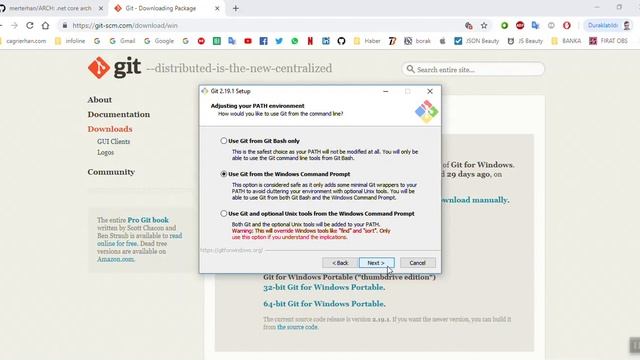Open the GitHub bookmark icon
The width and height of the screenshot is (640, 360).
(341, 41)
